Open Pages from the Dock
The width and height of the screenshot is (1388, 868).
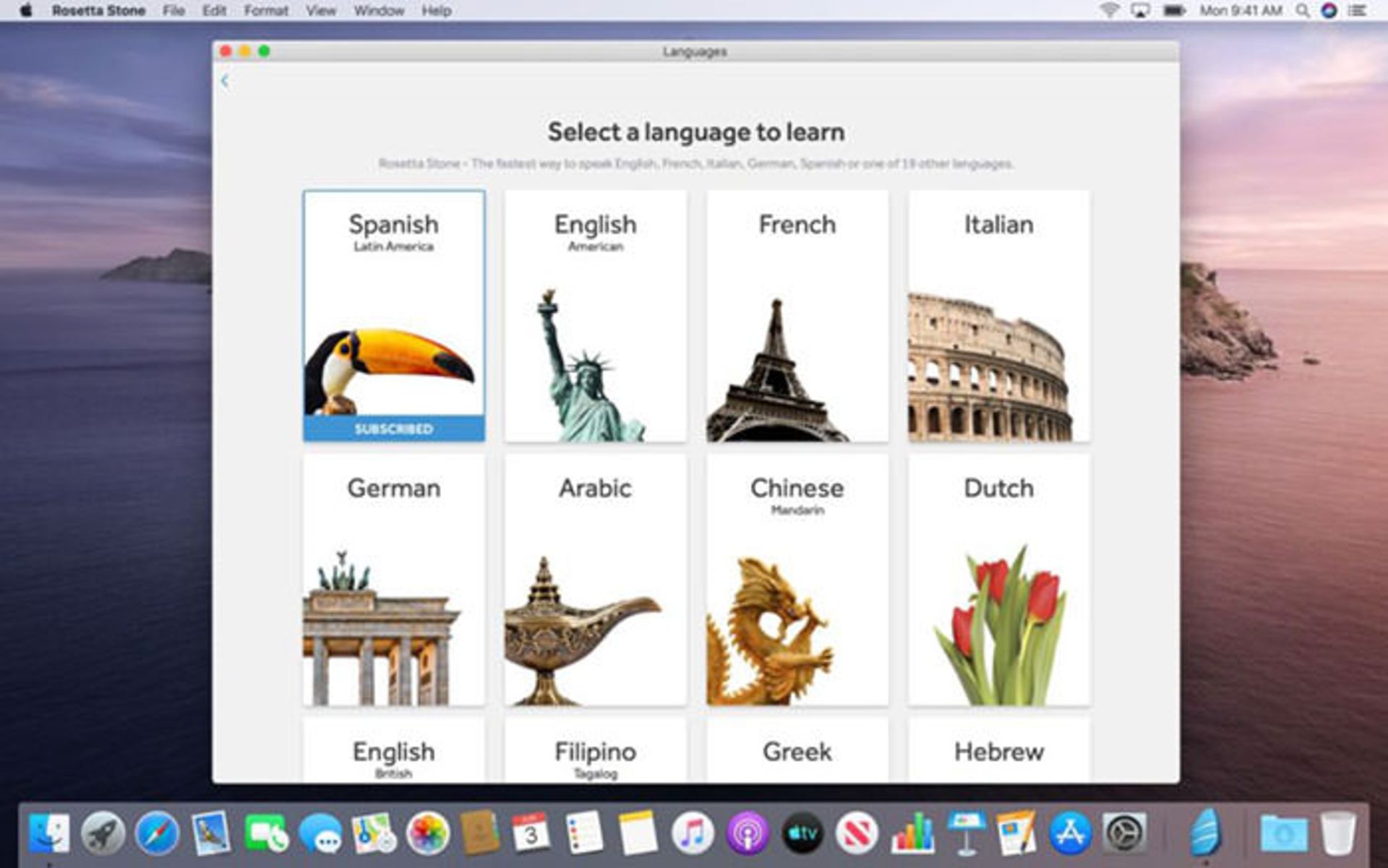point(1016,833)
